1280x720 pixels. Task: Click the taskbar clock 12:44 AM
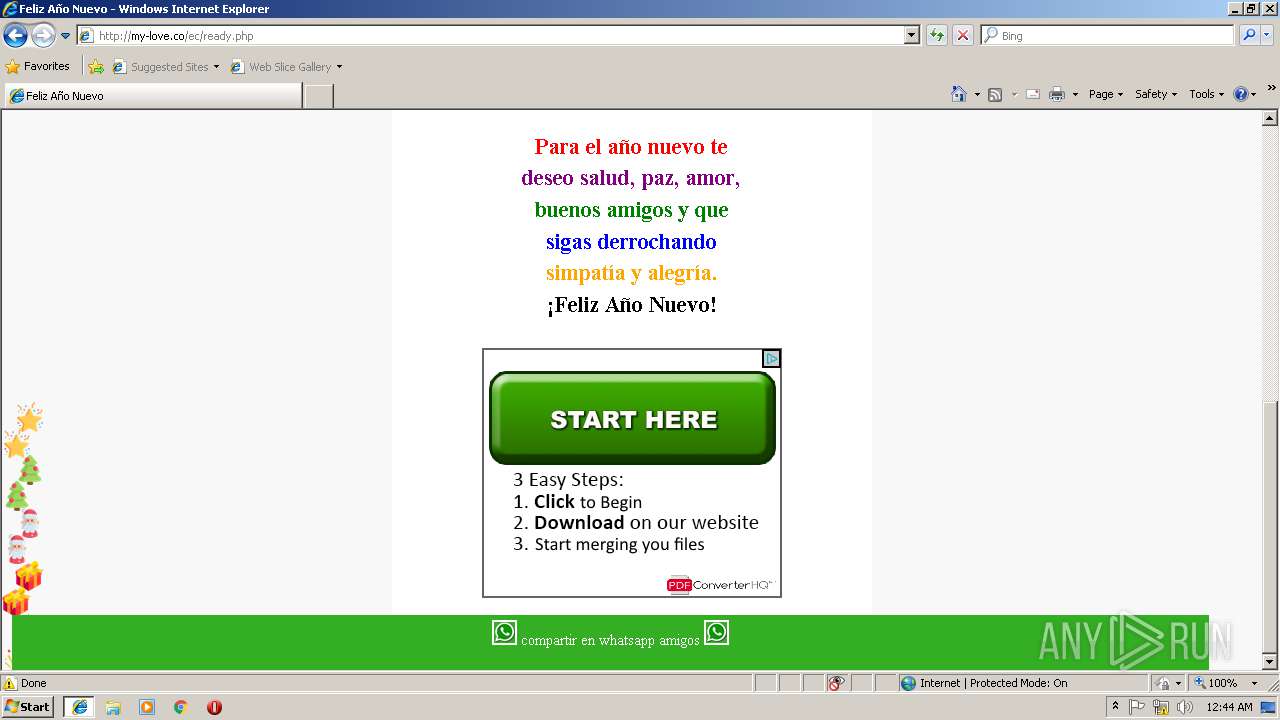pos(1229,707)
